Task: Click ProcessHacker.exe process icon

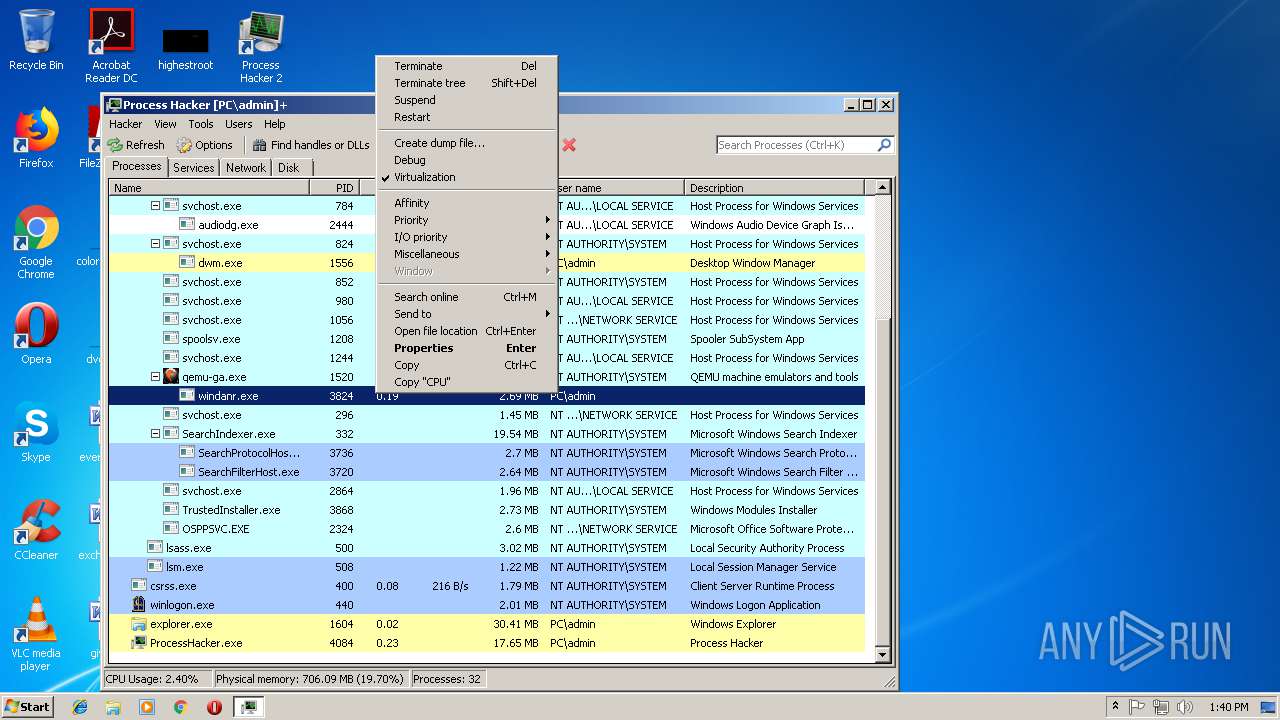Action: pos(139,643)
